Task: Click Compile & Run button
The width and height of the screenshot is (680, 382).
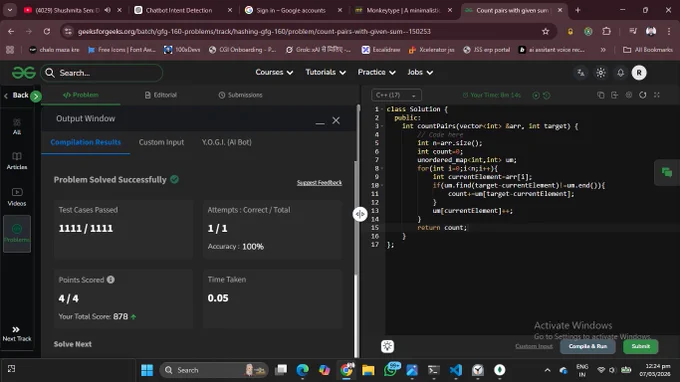Action: [x=588, y=346]
